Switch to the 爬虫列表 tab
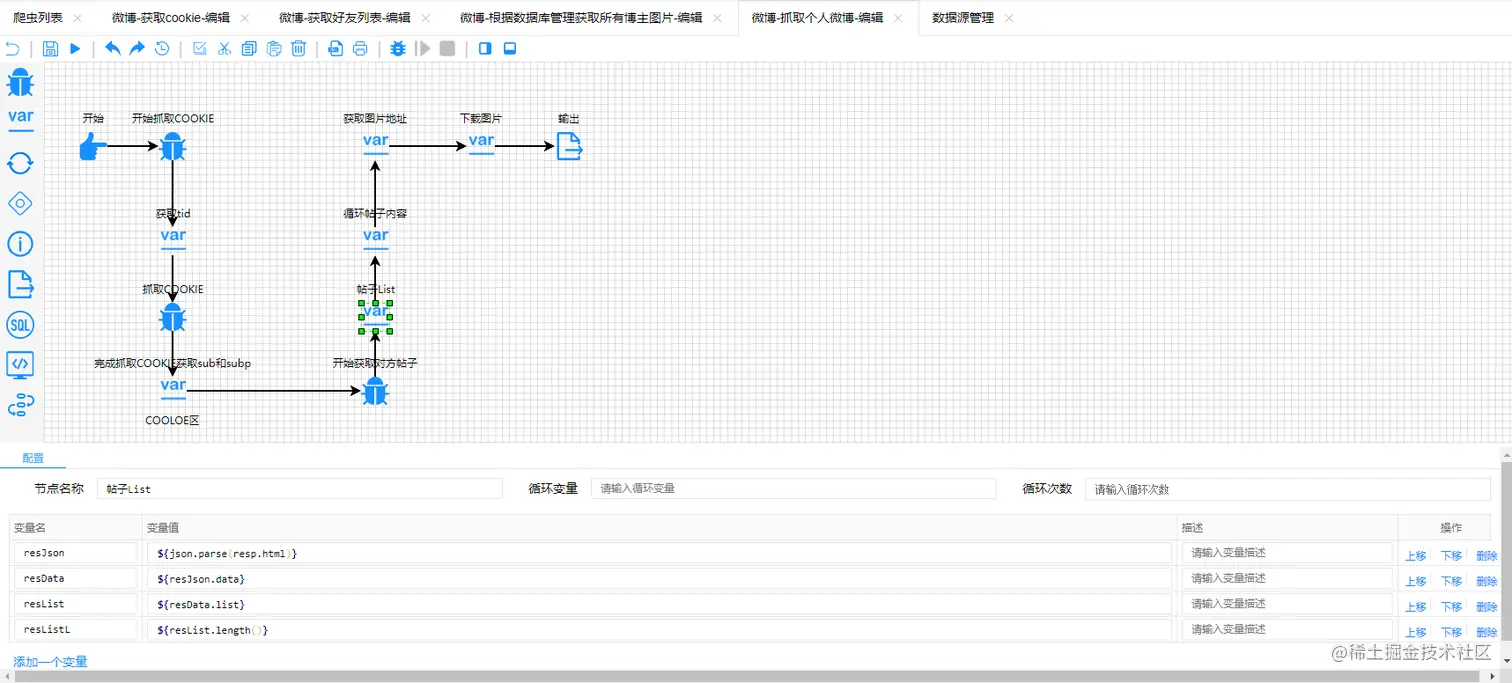This screenshot has height=683, width=1512. point(38,18)
